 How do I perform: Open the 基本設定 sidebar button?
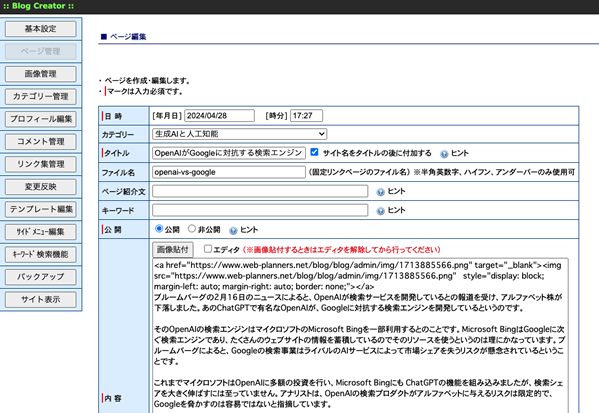[40, 29]
